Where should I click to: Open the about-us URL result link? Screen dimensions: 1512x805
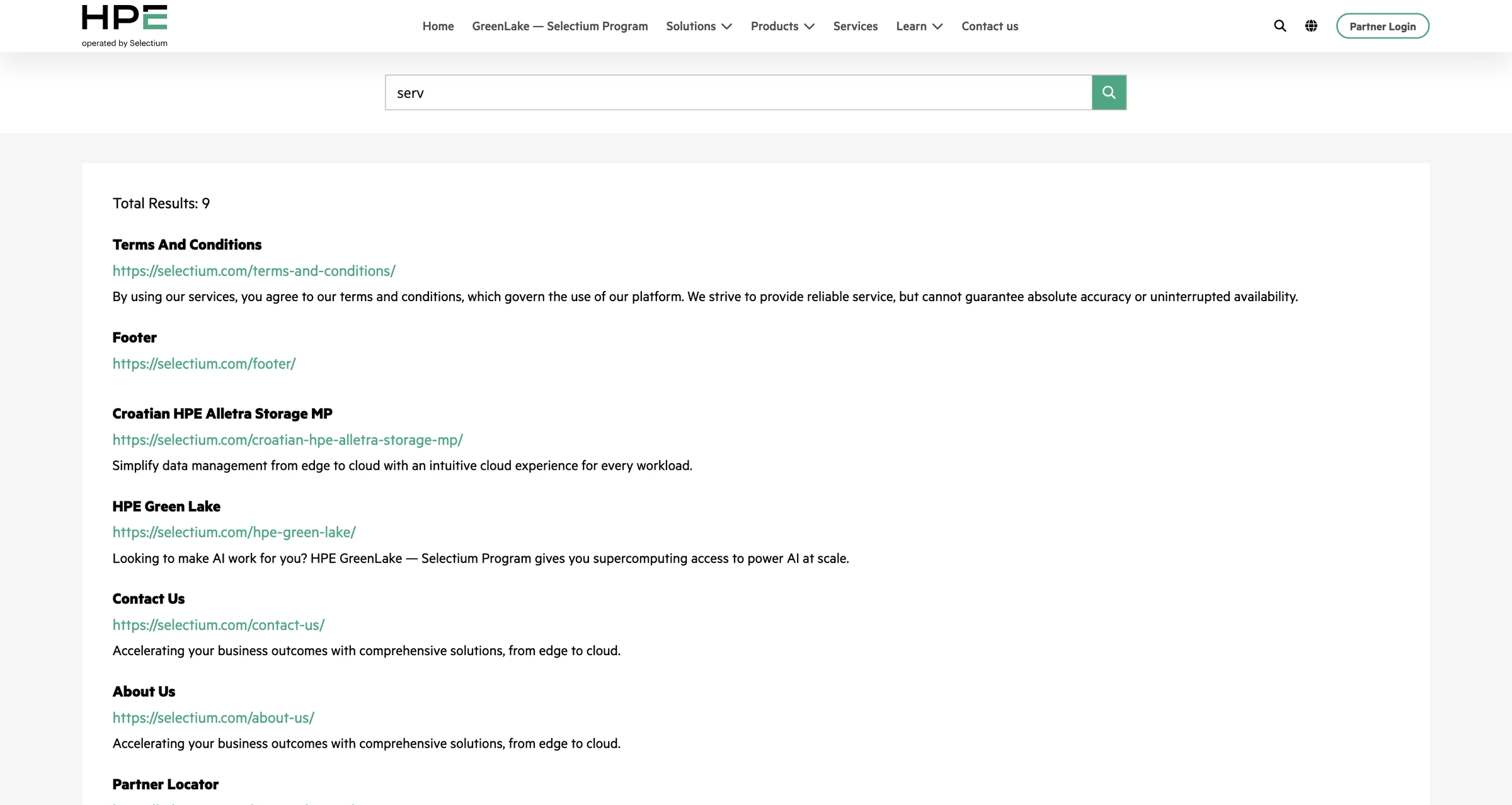tap(213, 717)
